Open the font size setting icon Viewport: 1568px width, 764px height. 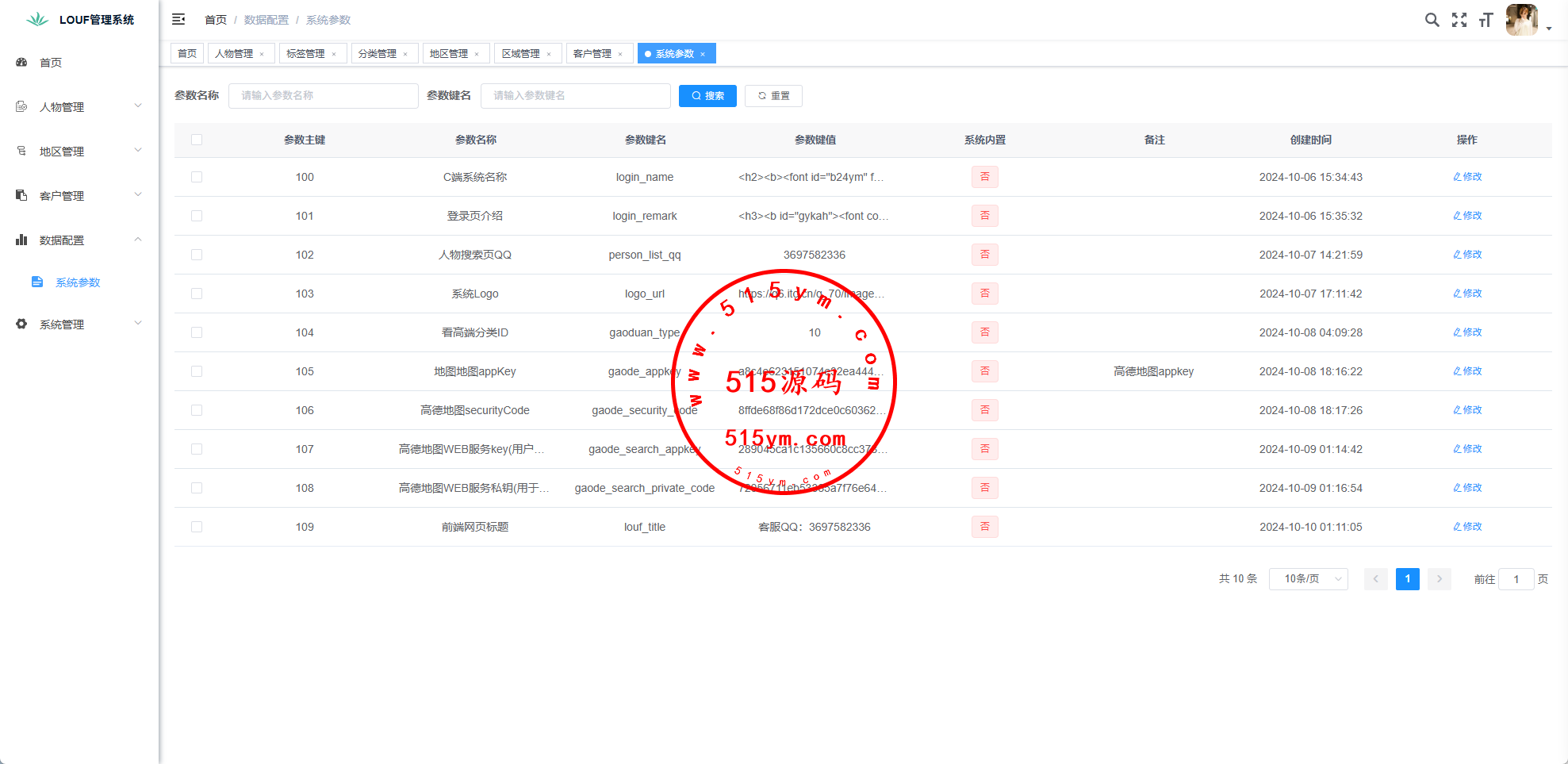coord(1486,20)
